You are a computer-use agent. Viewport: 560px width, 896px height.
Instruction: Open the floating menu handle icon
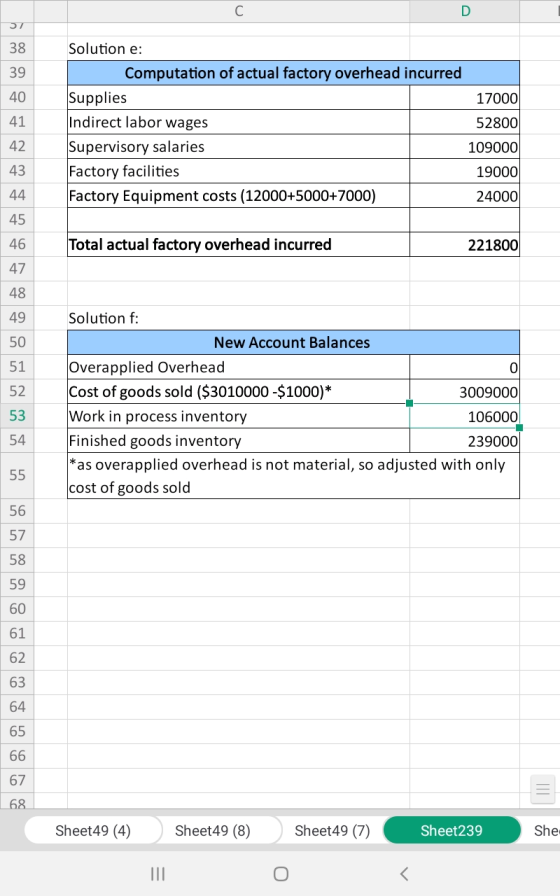coord(543,790)
